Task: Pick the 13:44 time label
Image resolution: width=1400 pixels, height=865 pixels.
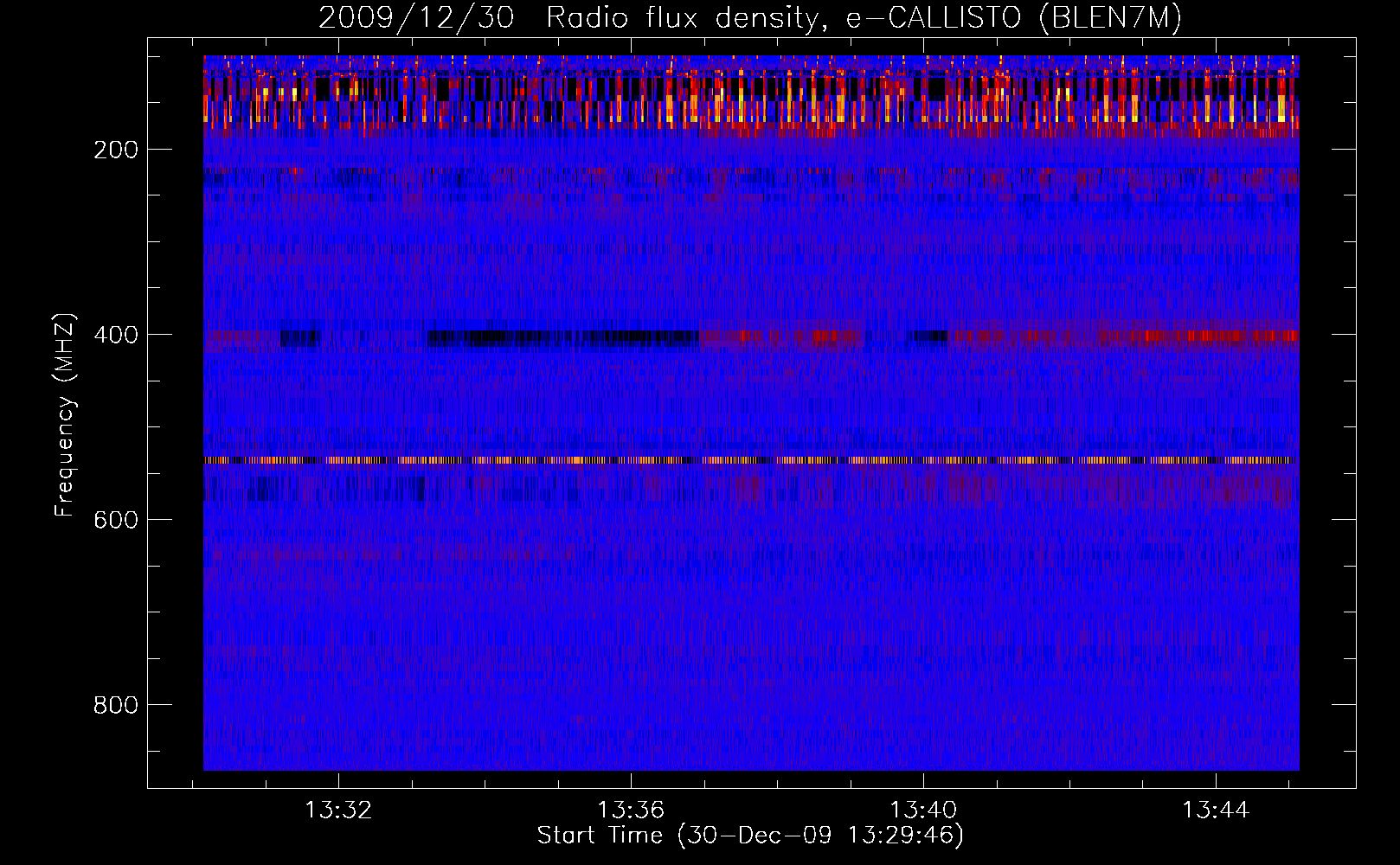Action: pyautogui.click(x=1216, y=810)
